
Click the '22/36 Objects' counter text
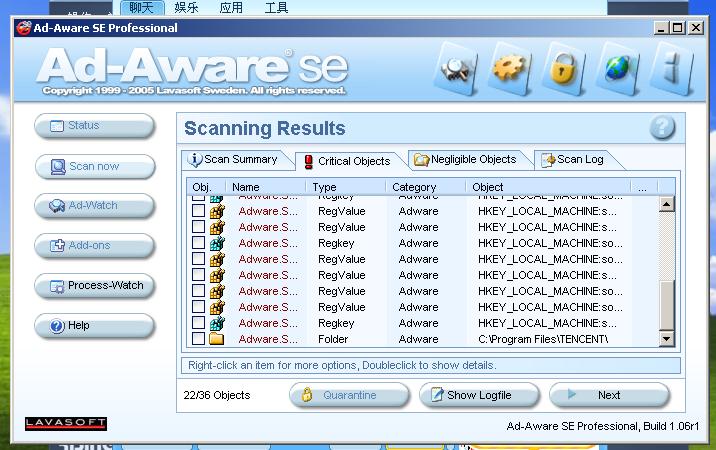tap(217, 395)
